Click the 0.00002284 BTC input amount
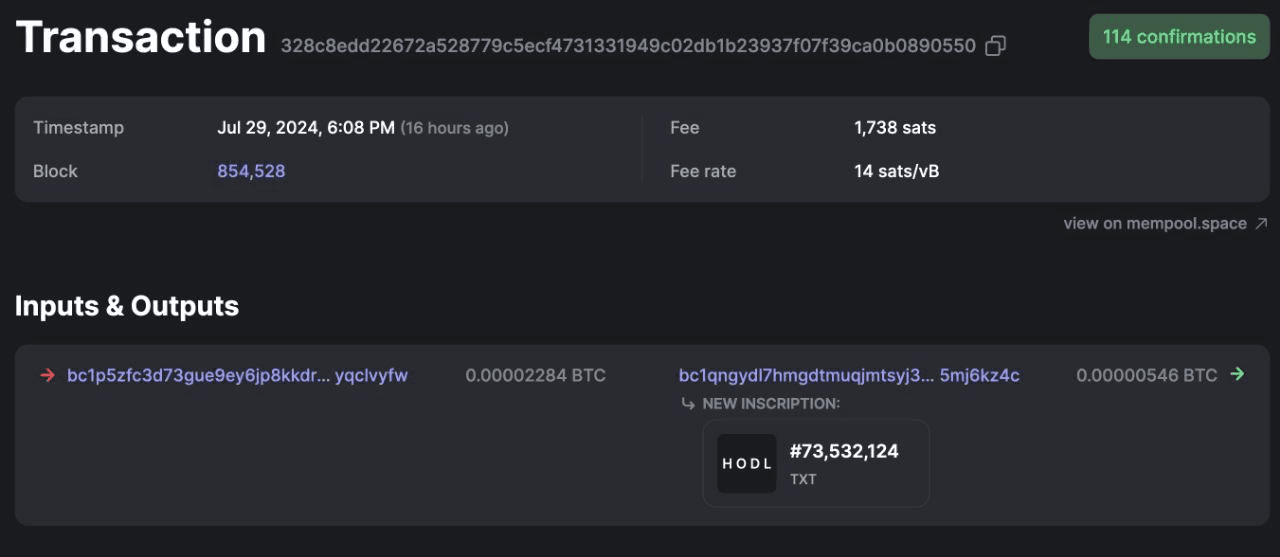Viewport: 1280px width, 557px height. [535, 376]
